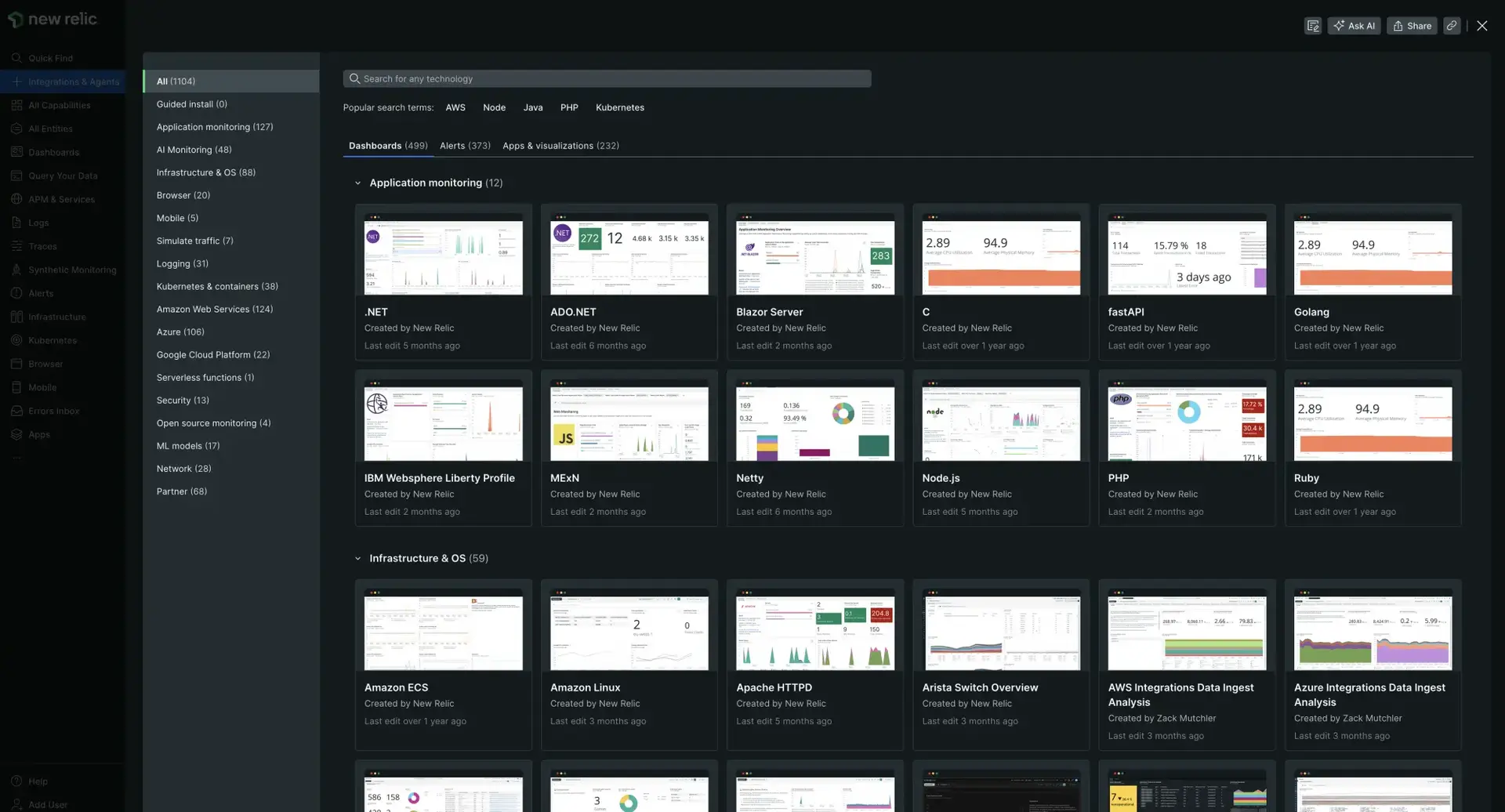Open Quick Find search icon
The width and height of the screenshot is (1505, 812).
click(x=16, y=58)
